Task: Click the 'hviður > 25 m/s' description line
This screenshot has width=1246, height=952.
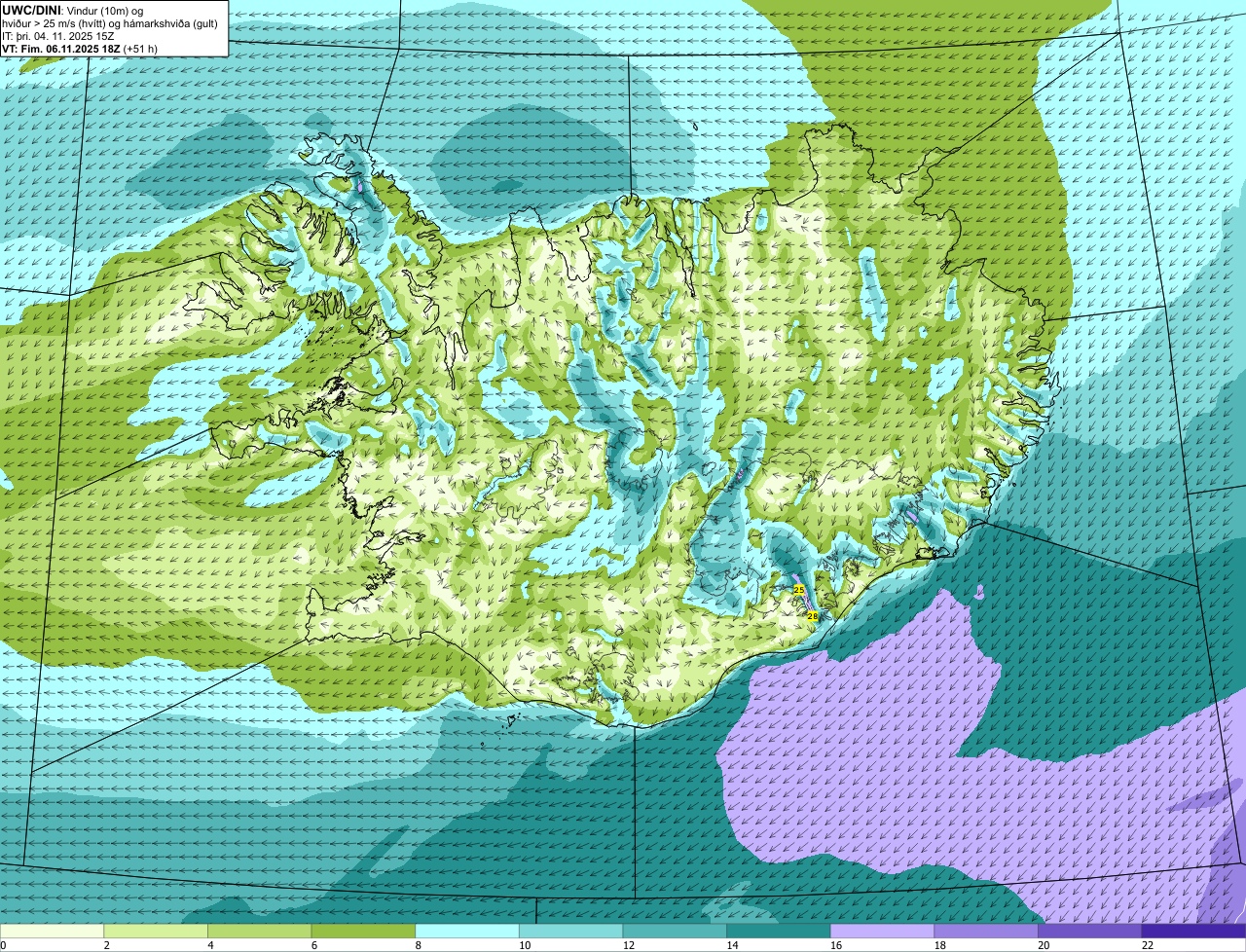Action: click(110, 23)
